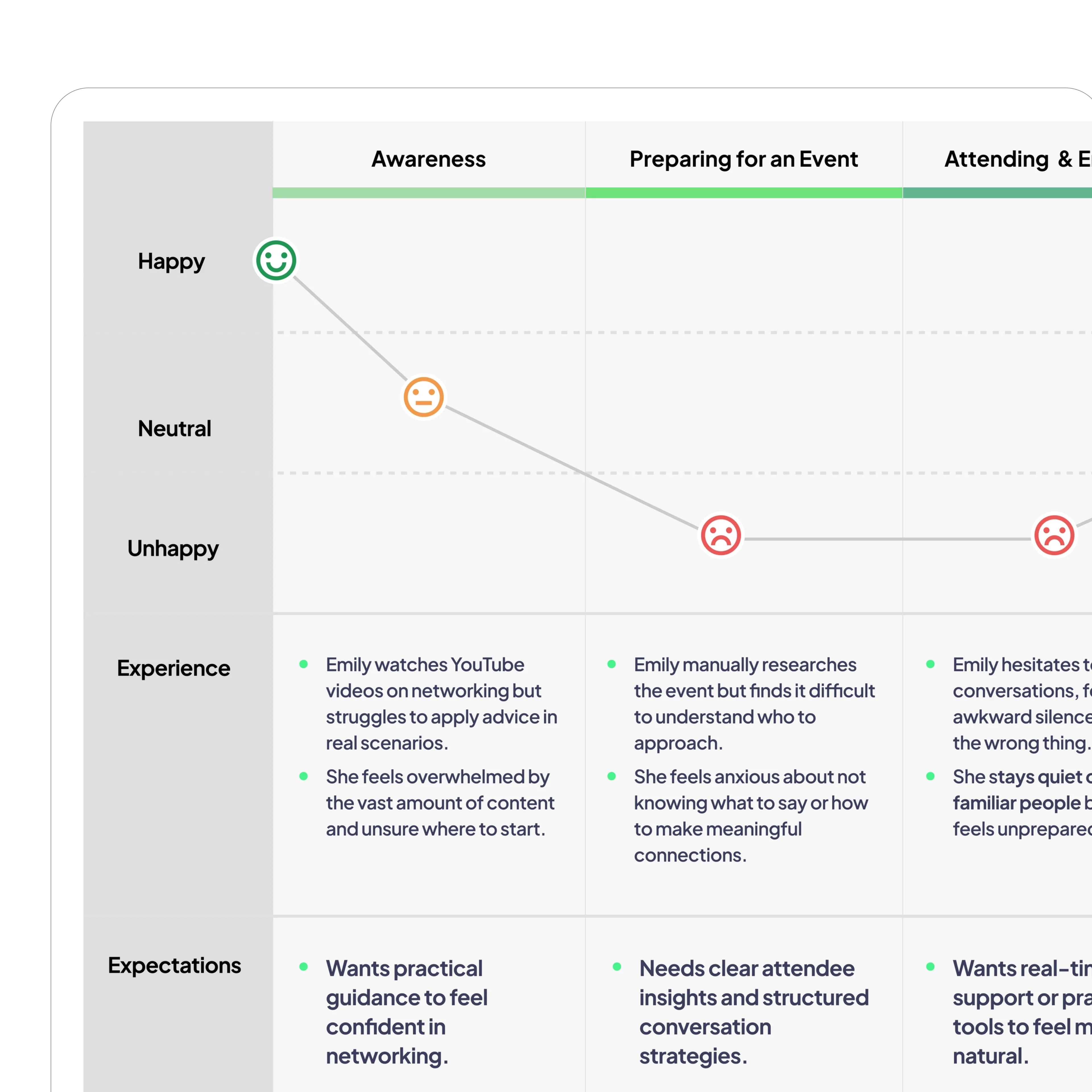The image size is (1092, 1092).
Task: Click text about Emily watching YouTube videos
Action: [441, 704]
